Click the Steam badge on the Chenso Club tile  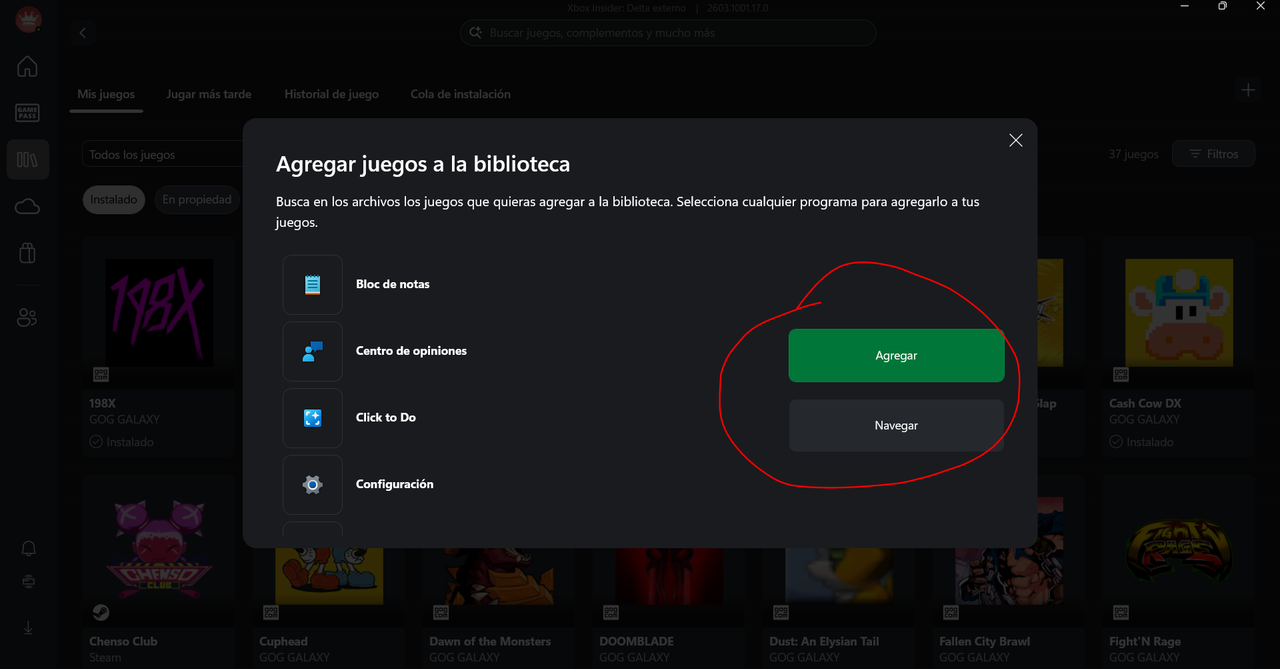101,612
